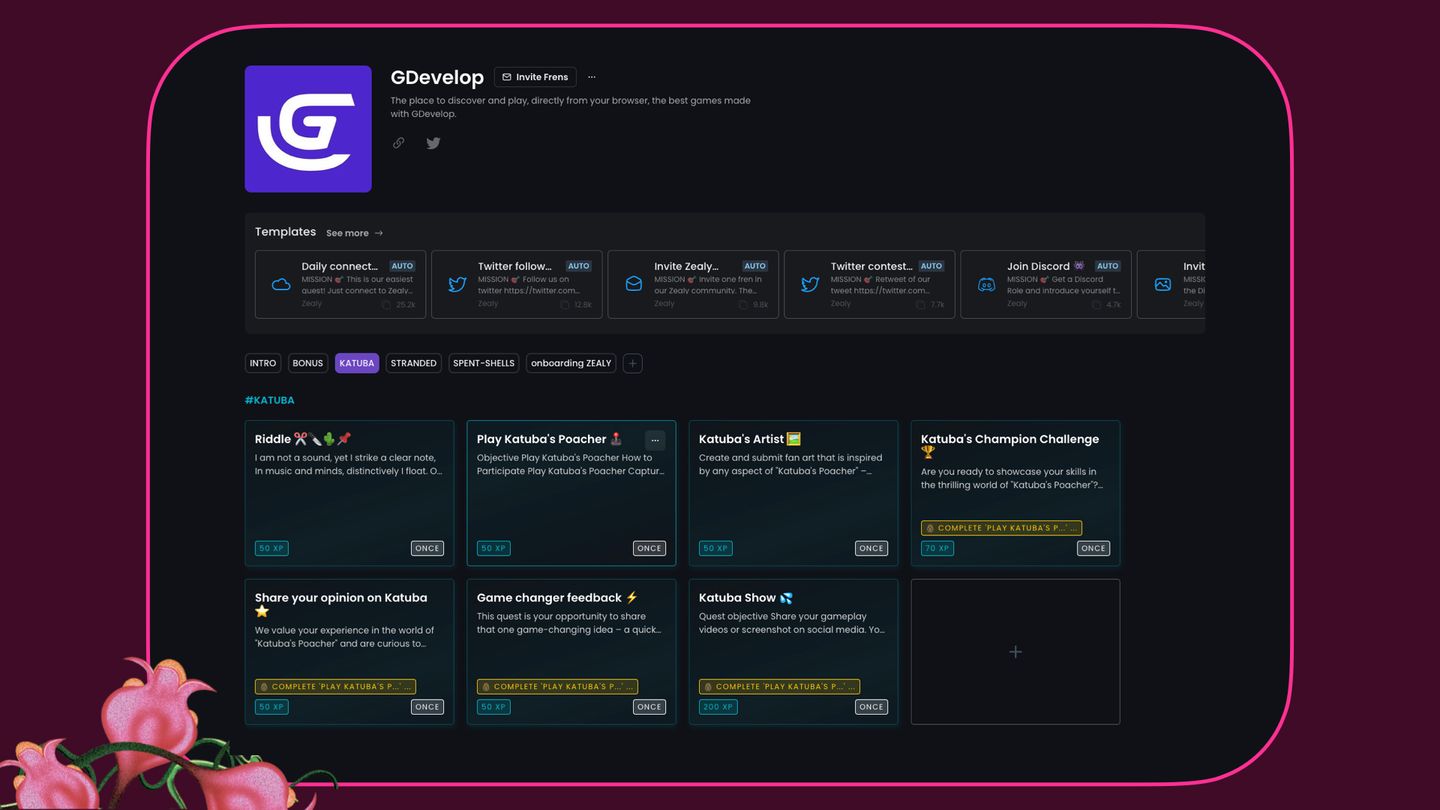Click the 70 XP badge on Champion Challenge
Image resolution: width=1440 pixels, height=810 pixels.
[937, 548]
